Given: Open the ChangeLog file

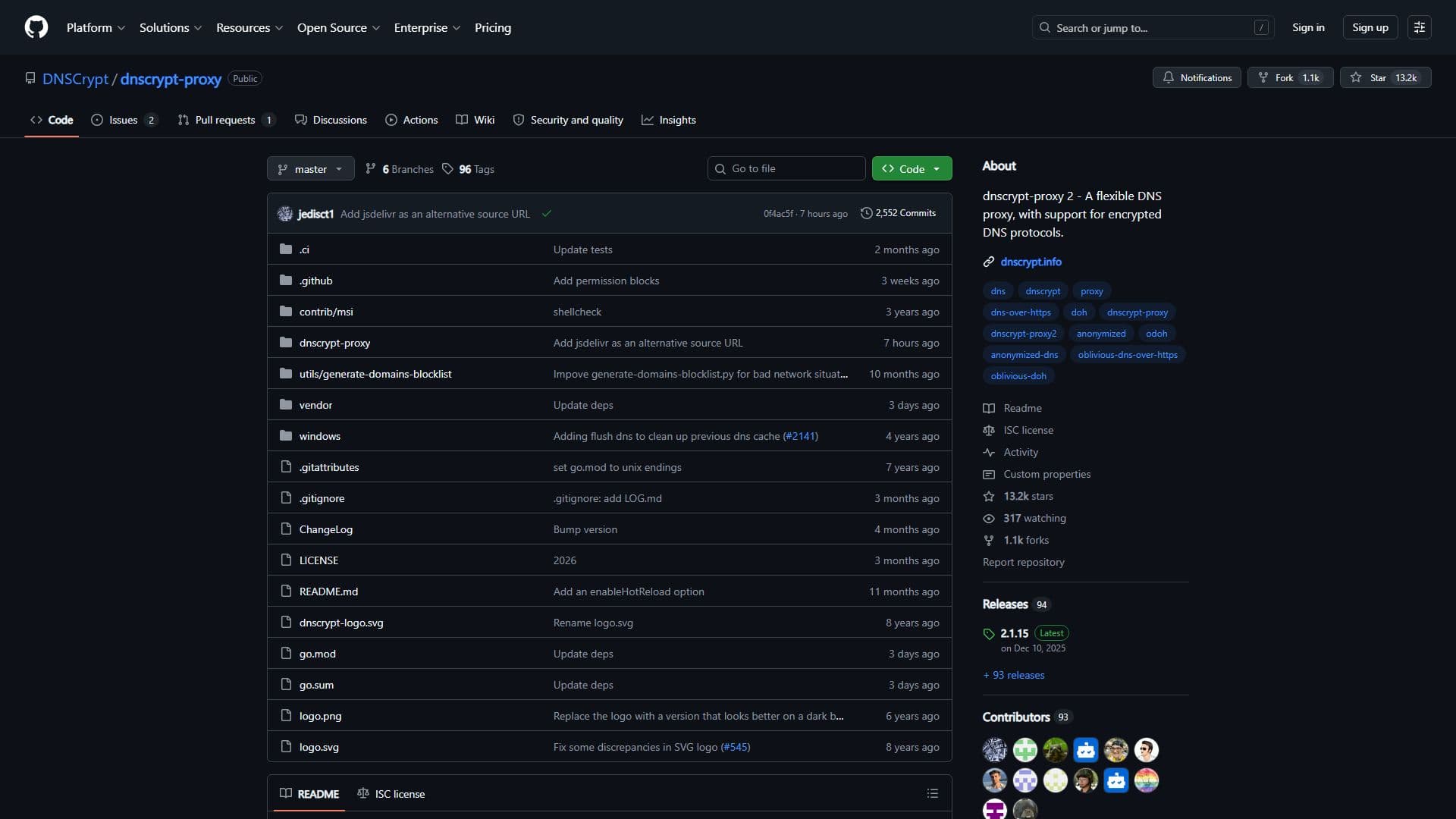Looking at the screenshot, I should (326, 529).
